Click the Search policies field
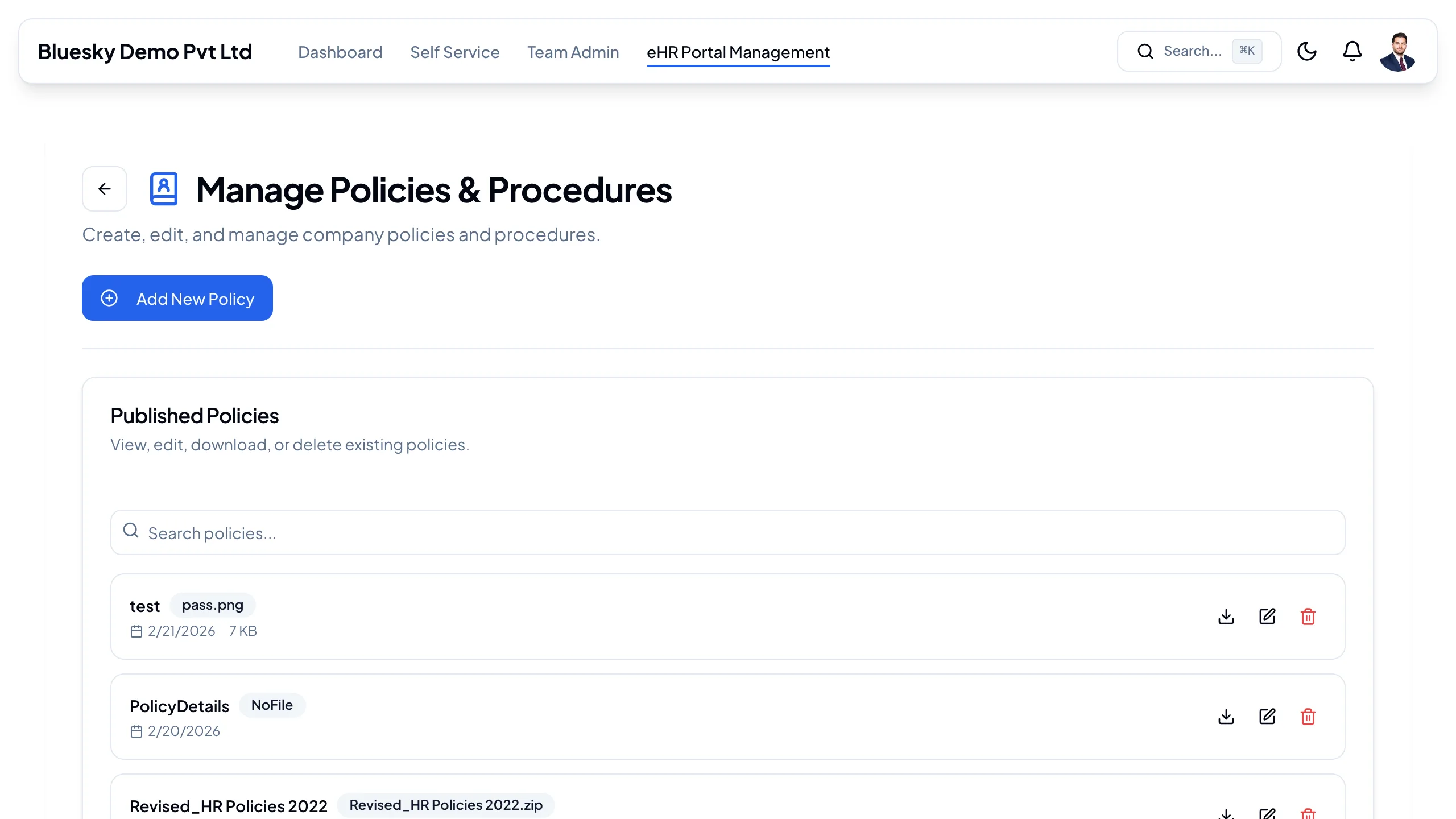 click(728, 532)
